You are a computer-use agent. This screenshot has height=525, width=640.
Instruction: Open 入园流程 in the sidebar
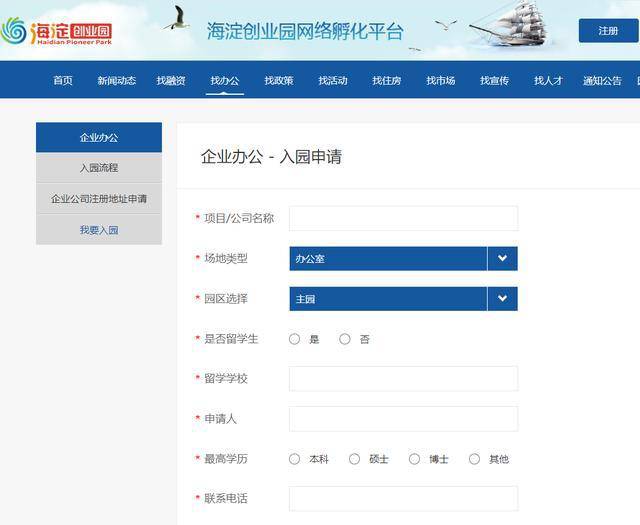point(99,168)
